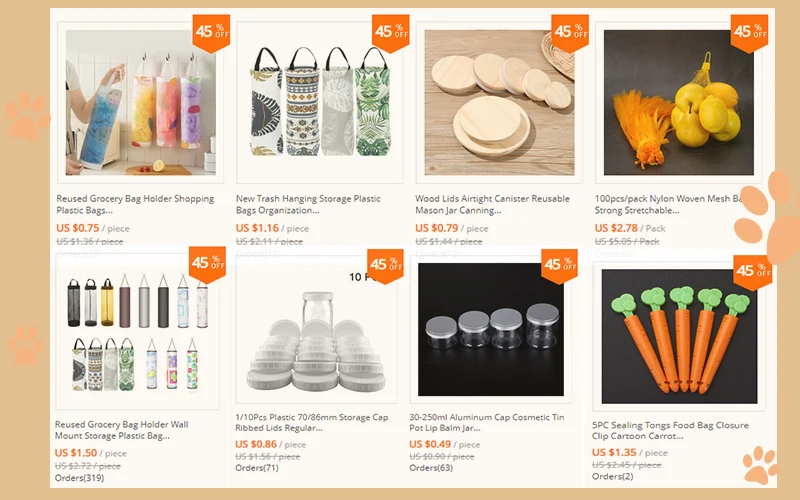800x500 pixels.
Task: Open the Wall Mount Storage bag holders image
Action: point(137,332)
